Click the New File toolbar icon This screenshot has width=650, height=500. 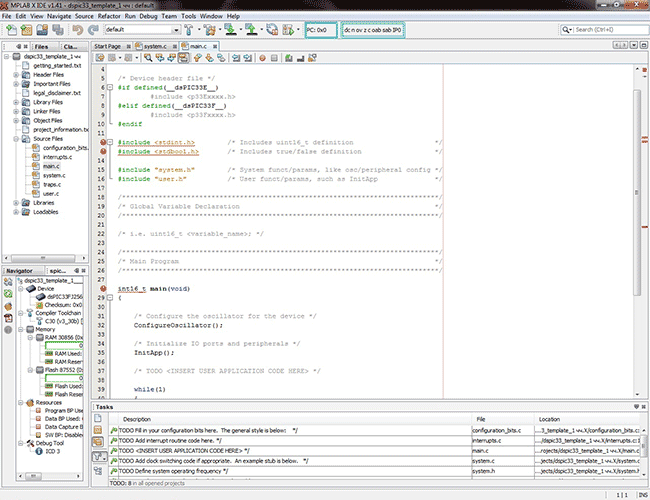click(11, 30)
